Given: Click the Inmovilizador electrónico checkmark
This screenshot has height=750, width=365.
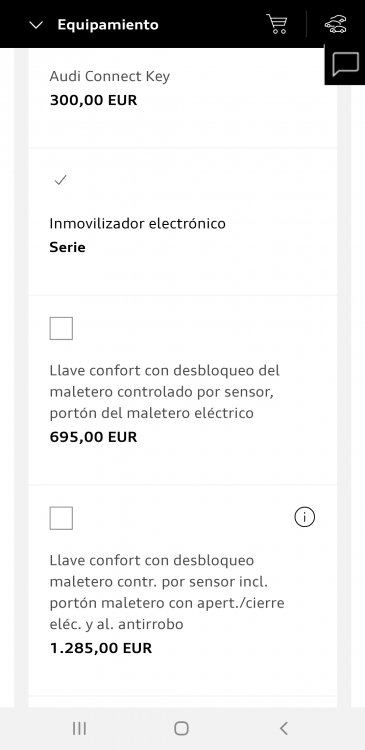Looking at the screenshot, I should (61, 180).
